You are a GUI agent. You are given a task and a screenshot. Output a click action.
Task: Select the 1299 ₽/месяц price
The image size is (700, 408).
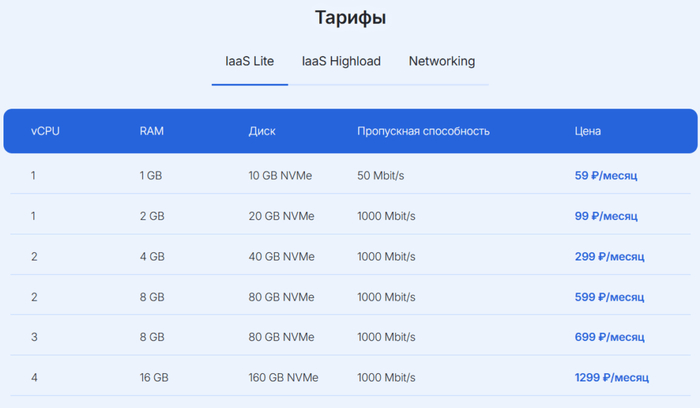click(x=611, y=378)
